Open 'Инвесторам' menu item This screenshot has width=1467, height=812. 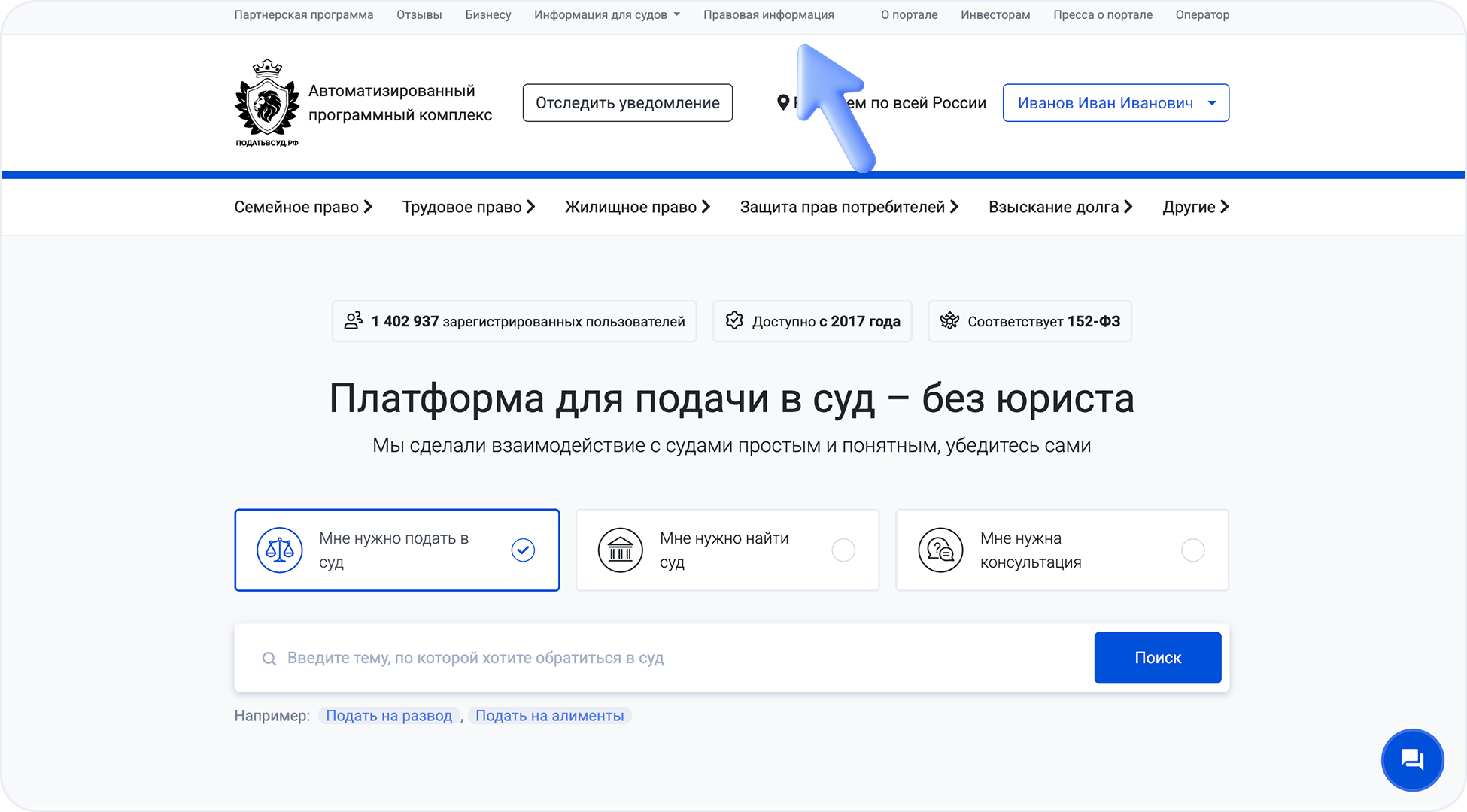click(x=995, y=14)
